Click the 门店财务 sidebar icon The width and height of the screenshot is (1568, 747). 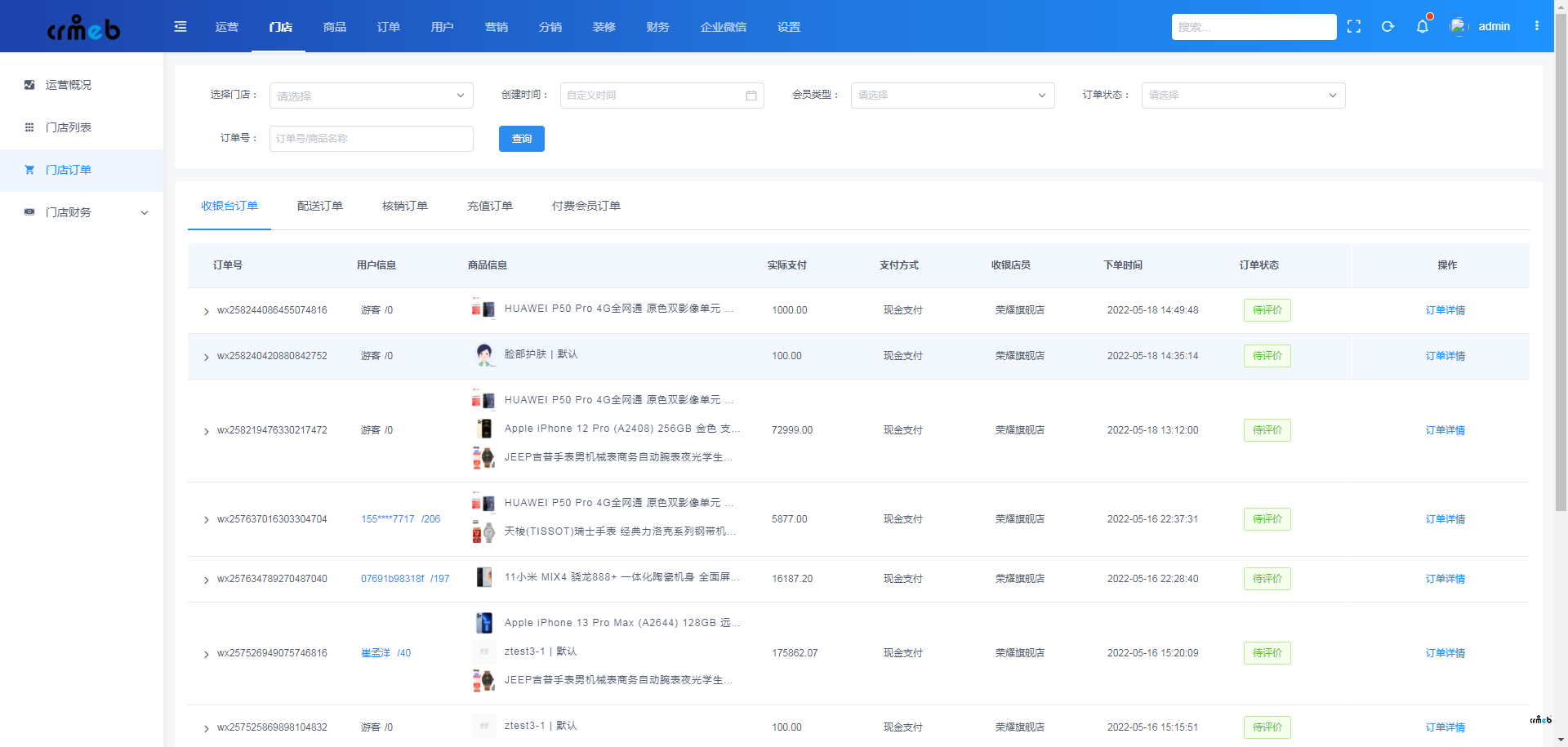tap(29, 212)
